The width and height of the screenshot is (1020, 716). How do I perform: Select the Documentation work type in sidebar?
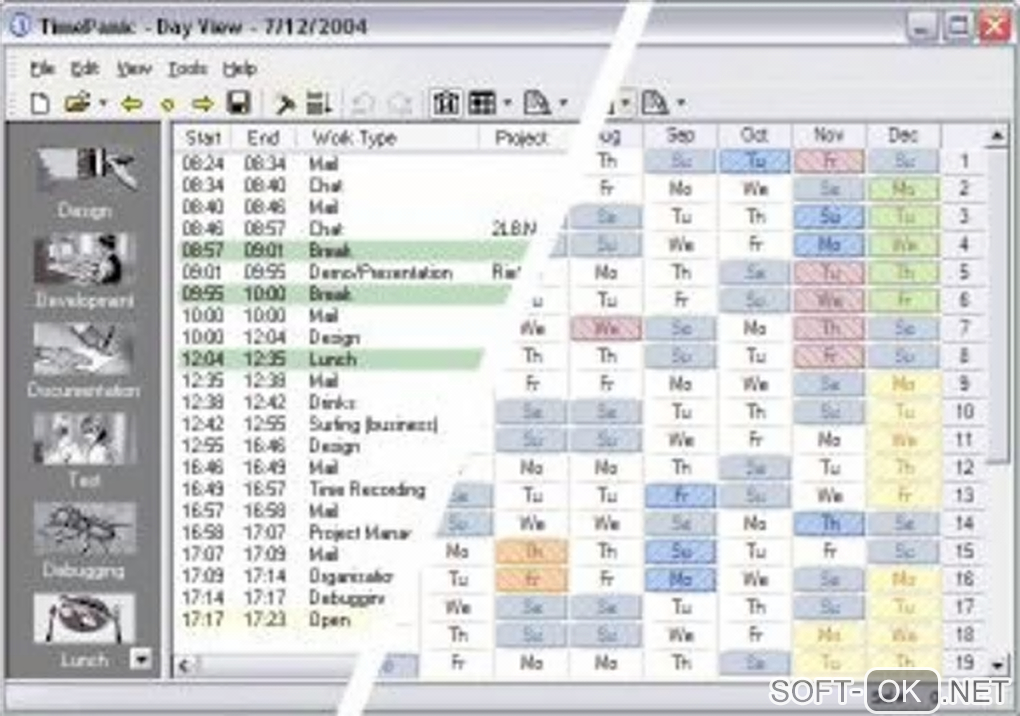[85, 362]
